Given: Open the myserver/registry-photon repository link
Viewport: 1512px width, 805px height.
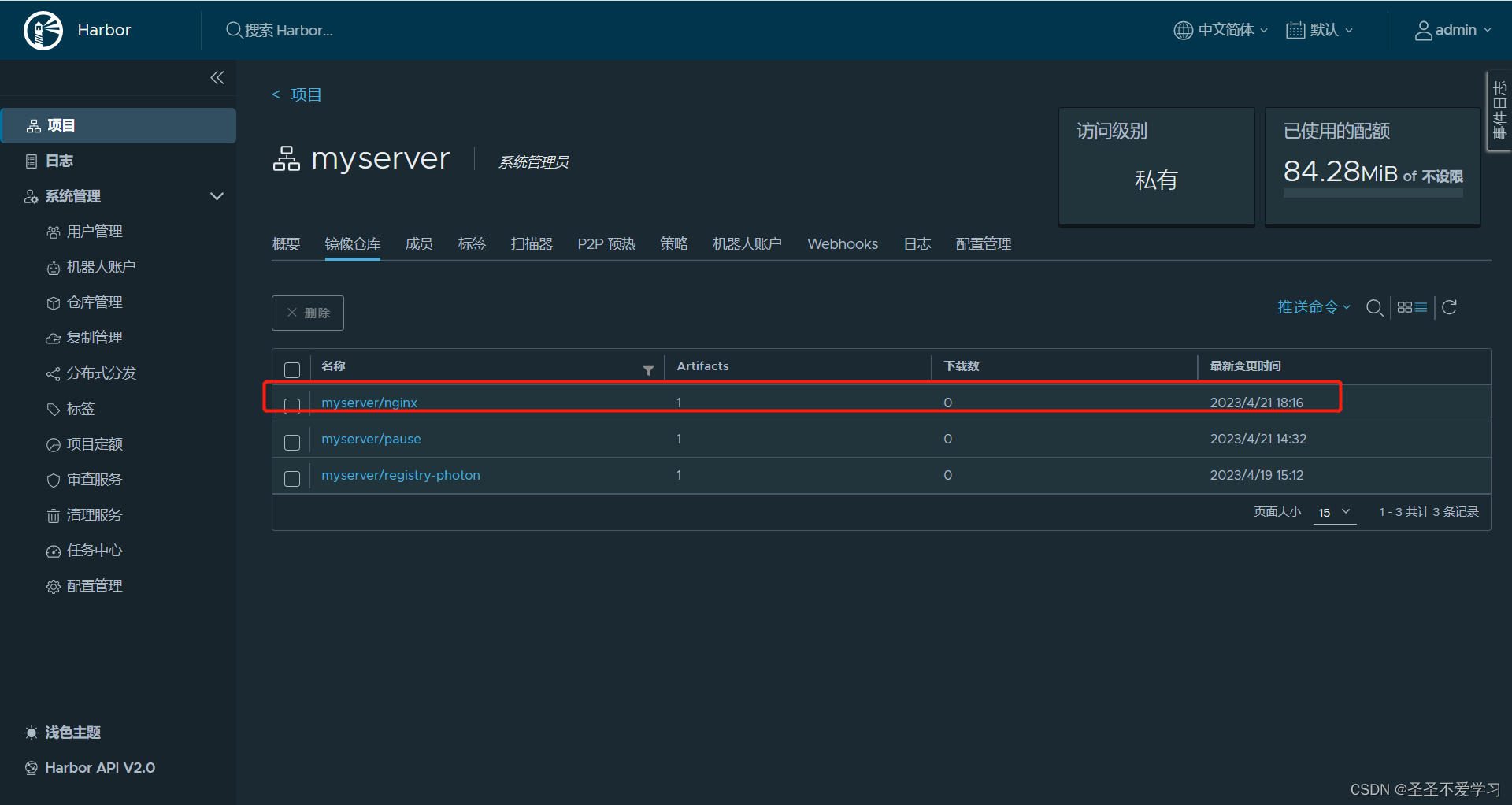Looking at the screenshot, I should point(401,475).
